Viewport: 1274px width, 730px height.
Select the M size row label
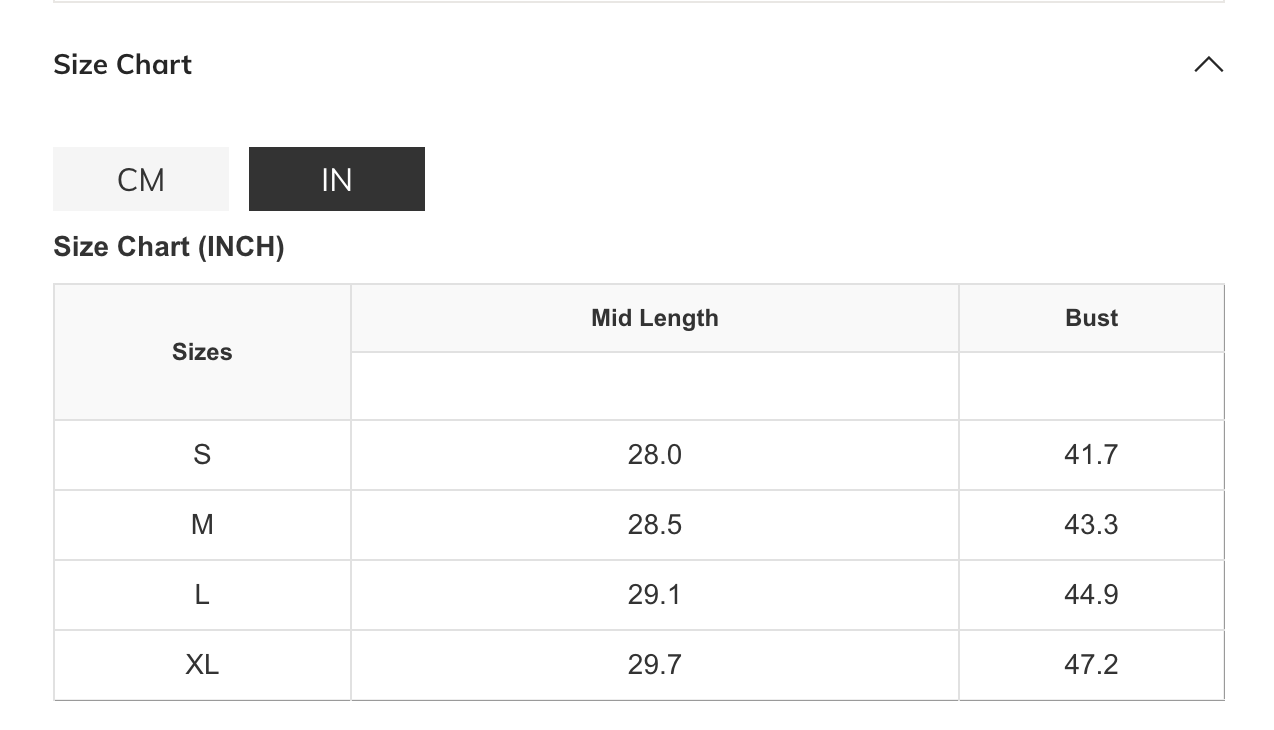tap(202, 525)
